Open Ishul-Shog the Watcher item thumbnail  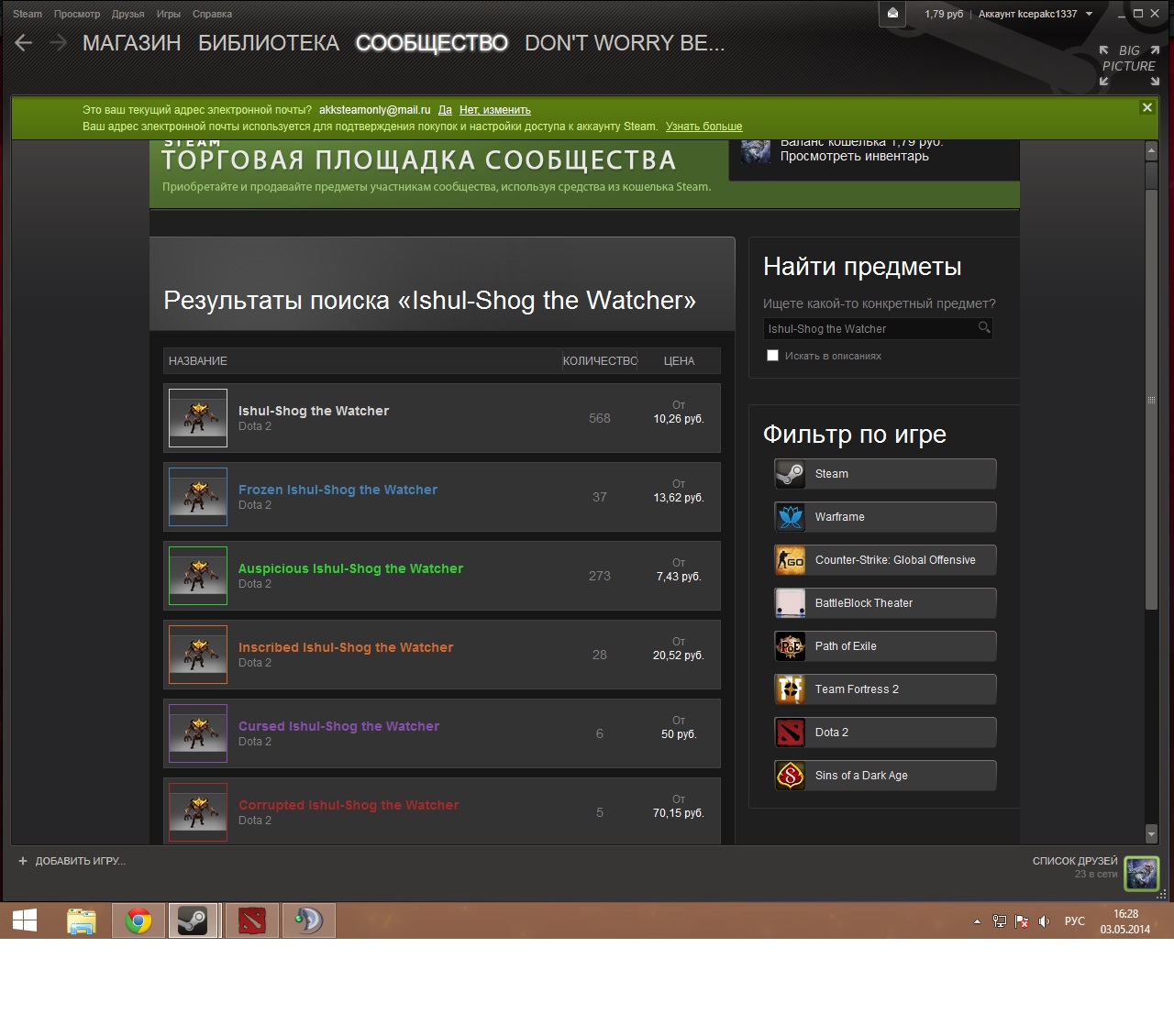[x=198, y=418]
